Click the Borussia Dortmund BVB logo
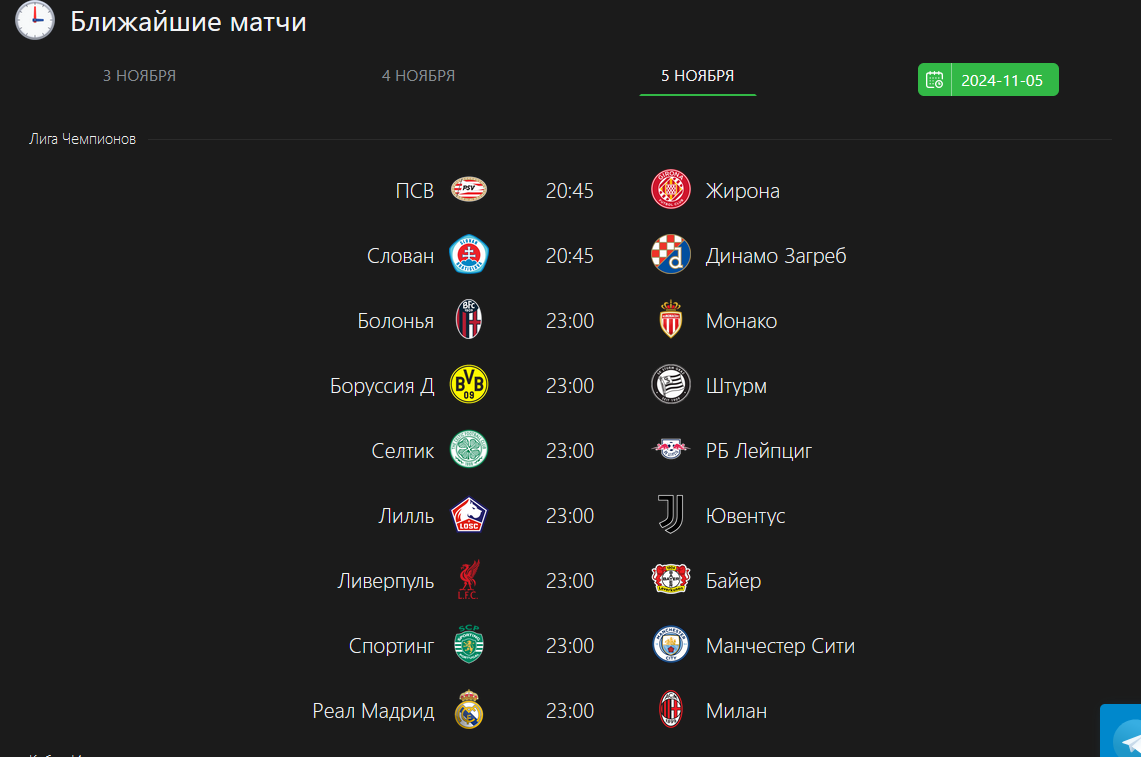 click(x=468, y=385)
